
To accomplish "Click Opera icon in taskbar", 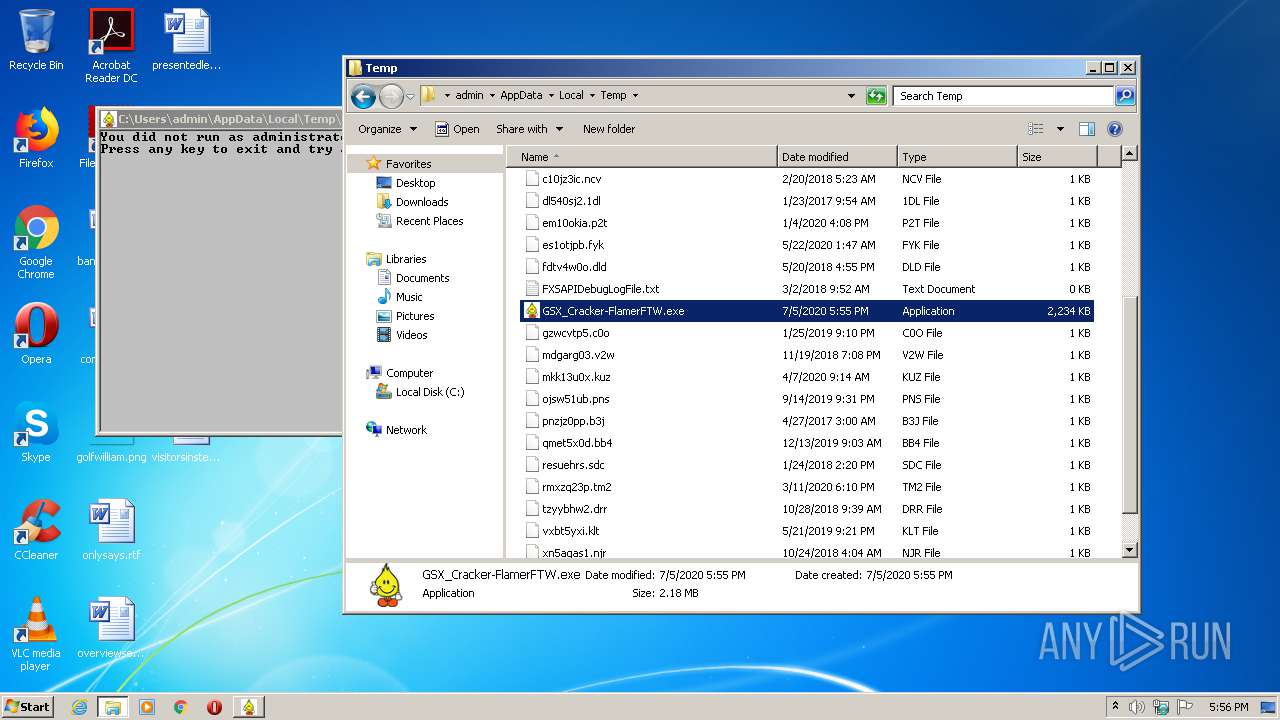I will click(x=214, y=707).
